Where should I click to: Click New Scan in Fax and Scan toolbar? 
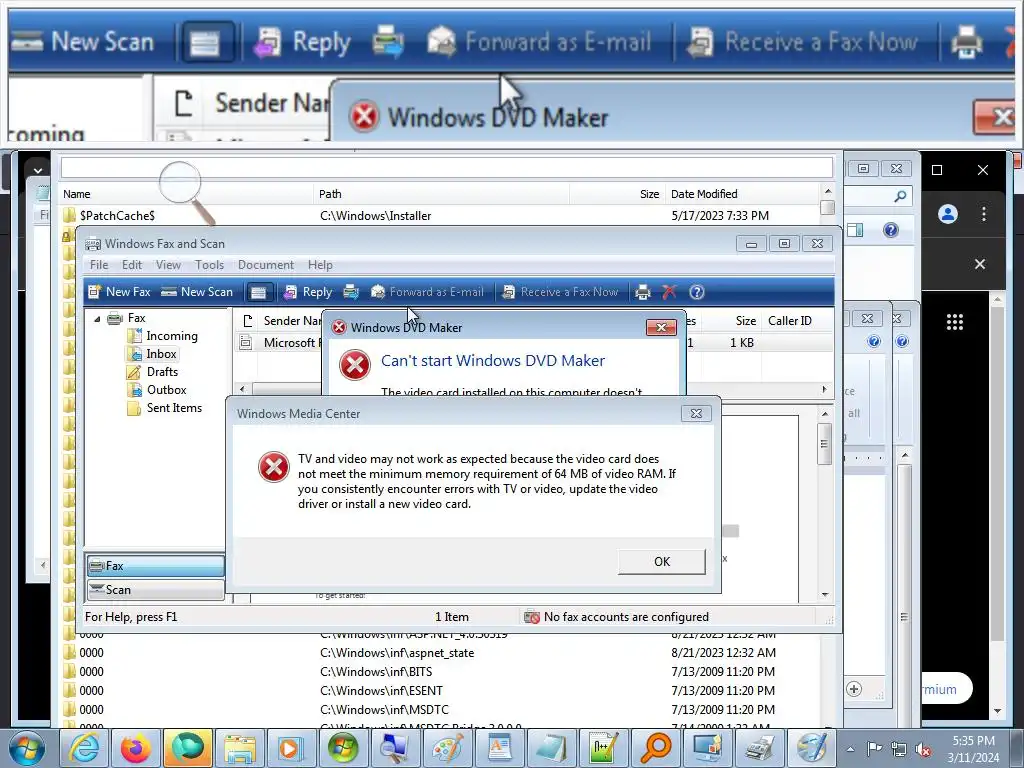pos(197,292)
